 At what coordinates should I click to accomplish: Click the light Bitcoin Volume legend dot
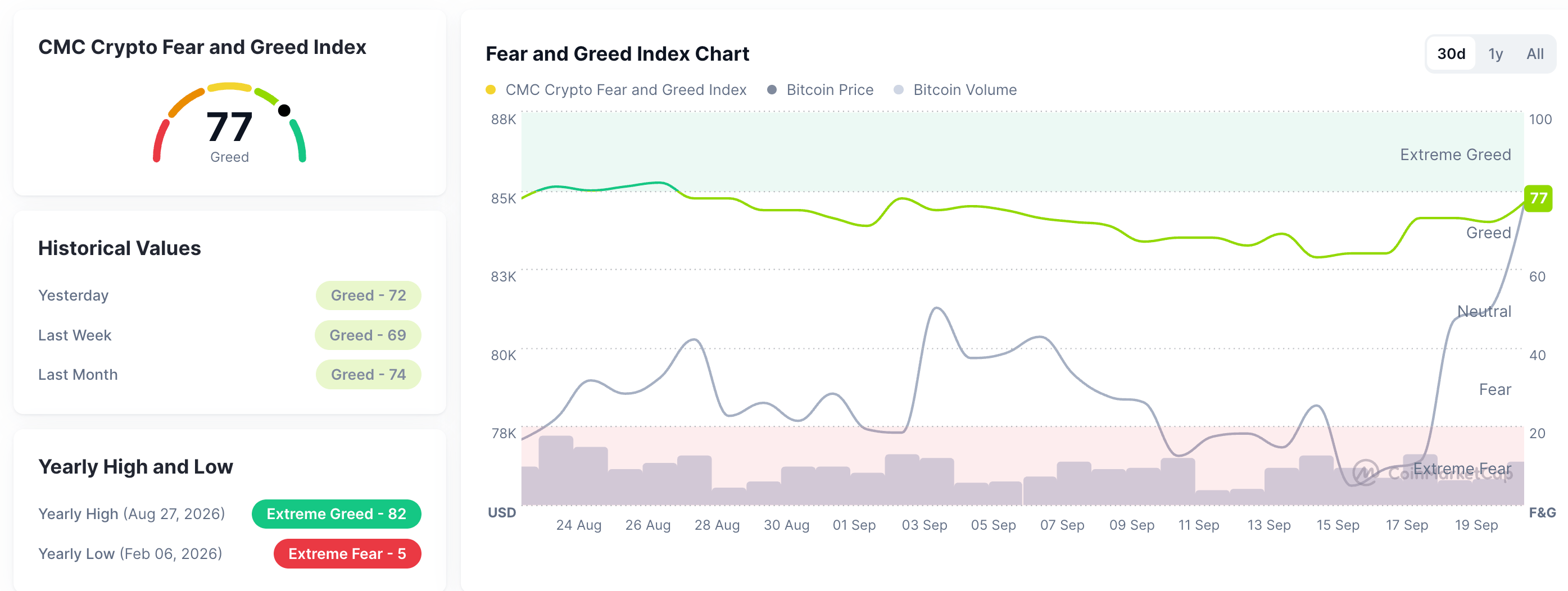(899, 89)
